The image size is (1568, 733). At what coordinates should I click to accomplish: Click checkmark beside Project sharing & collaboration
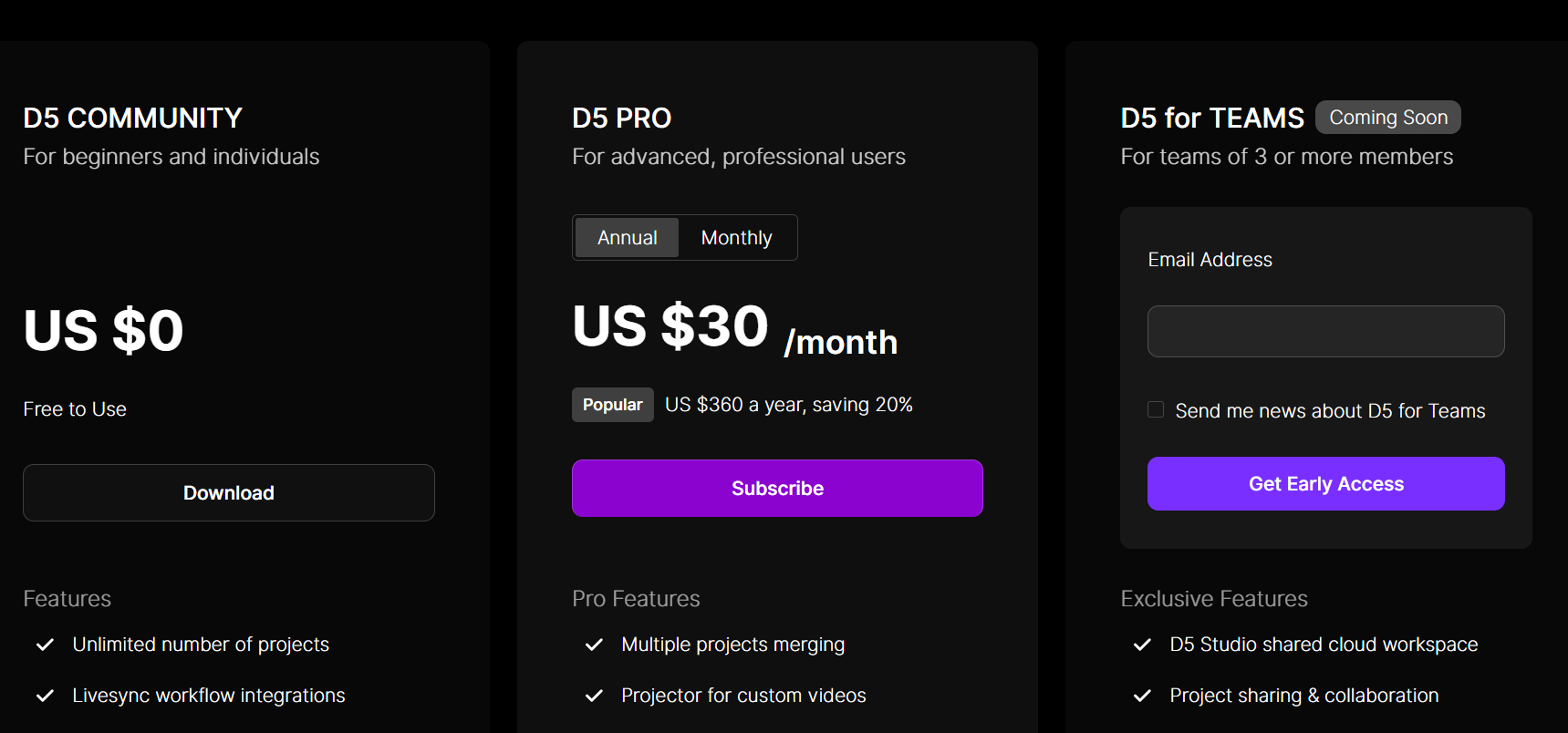coord(1142,696)
